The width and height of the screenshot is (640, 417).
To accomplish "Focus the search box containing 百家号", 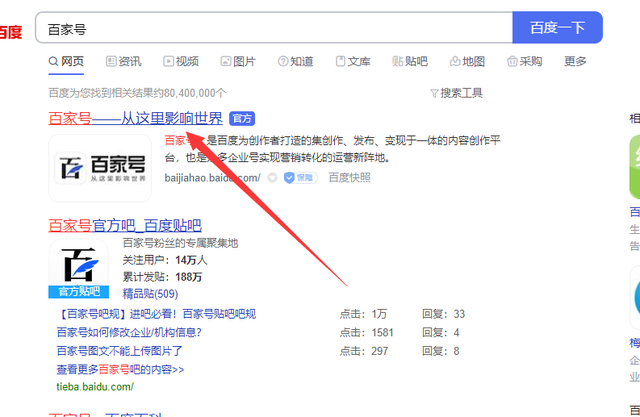I will pos(270,28).
